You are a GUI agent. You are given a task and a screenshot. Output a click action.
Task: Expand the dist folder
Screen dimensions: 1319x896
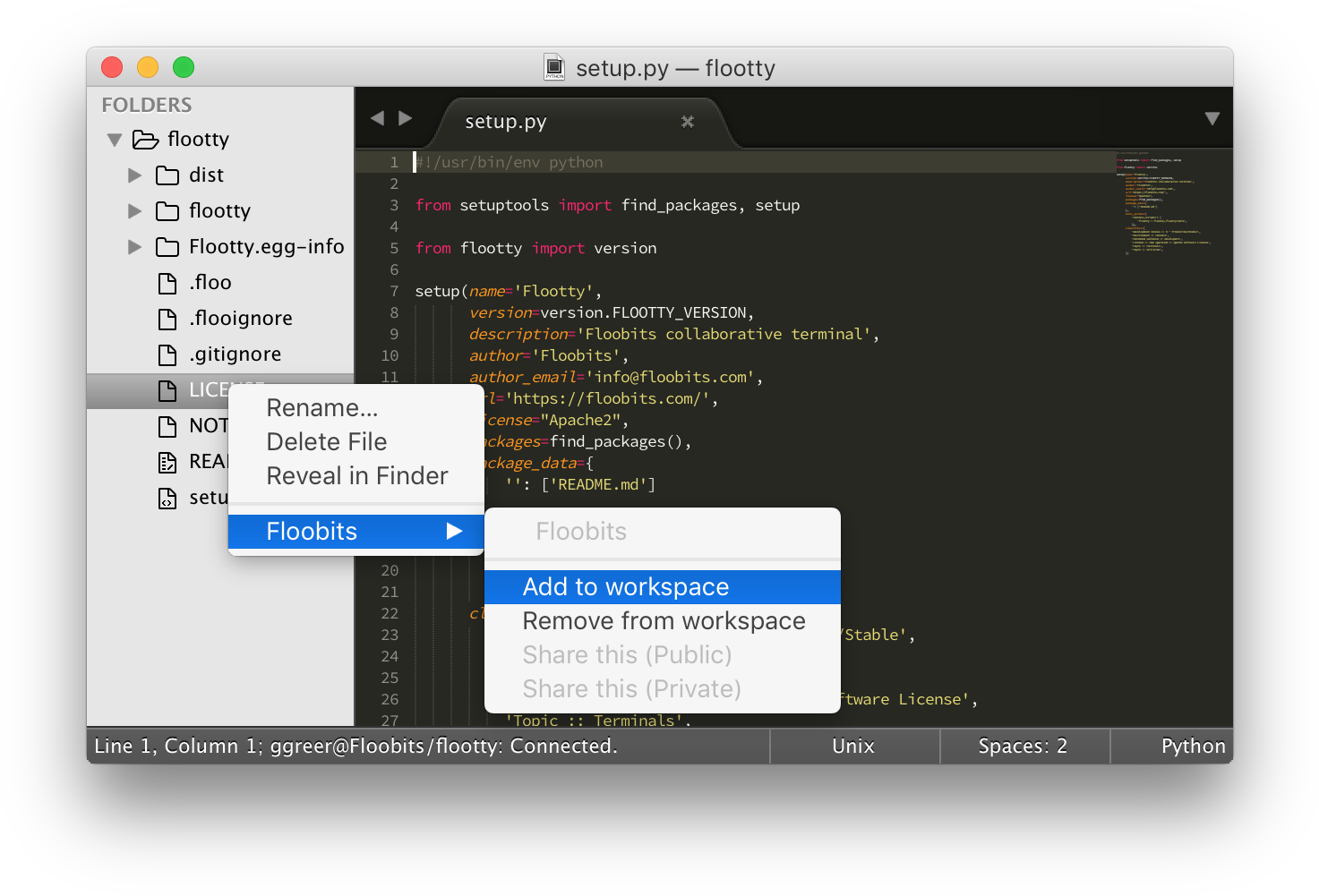pos(135,175)
